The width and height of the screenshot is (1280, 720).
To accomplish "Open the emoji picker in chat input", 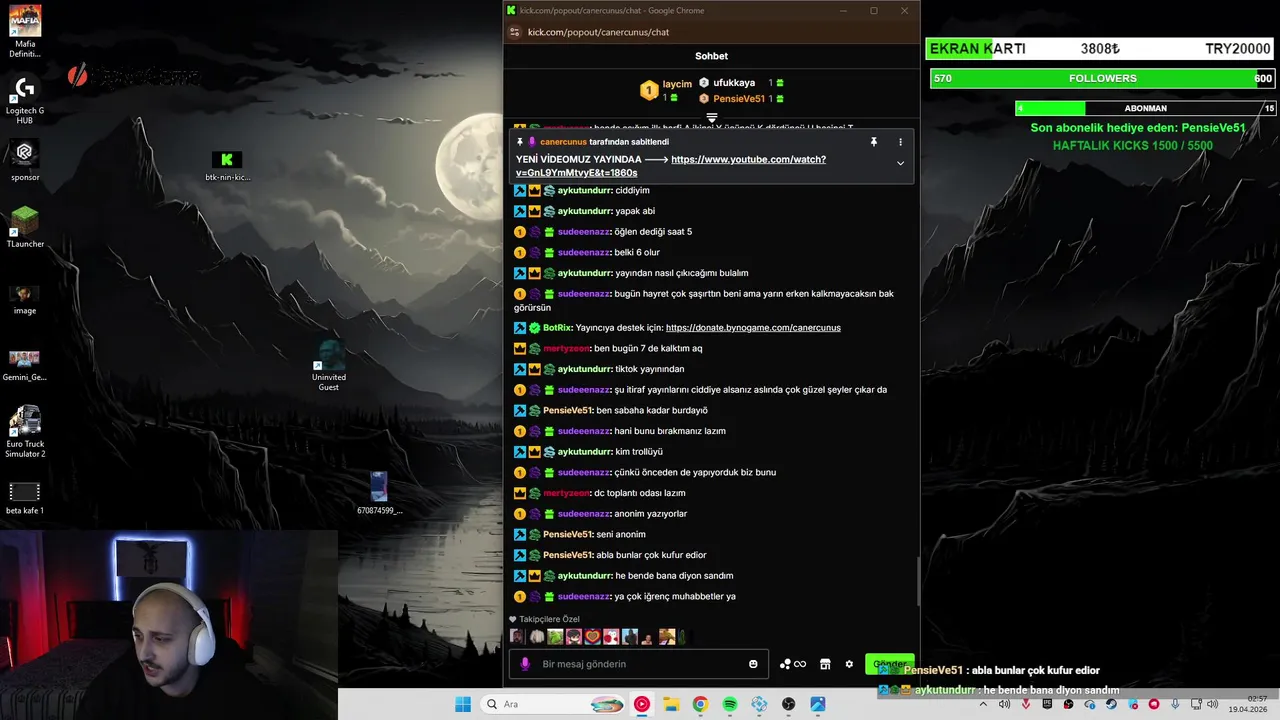I will click(753, 664).
